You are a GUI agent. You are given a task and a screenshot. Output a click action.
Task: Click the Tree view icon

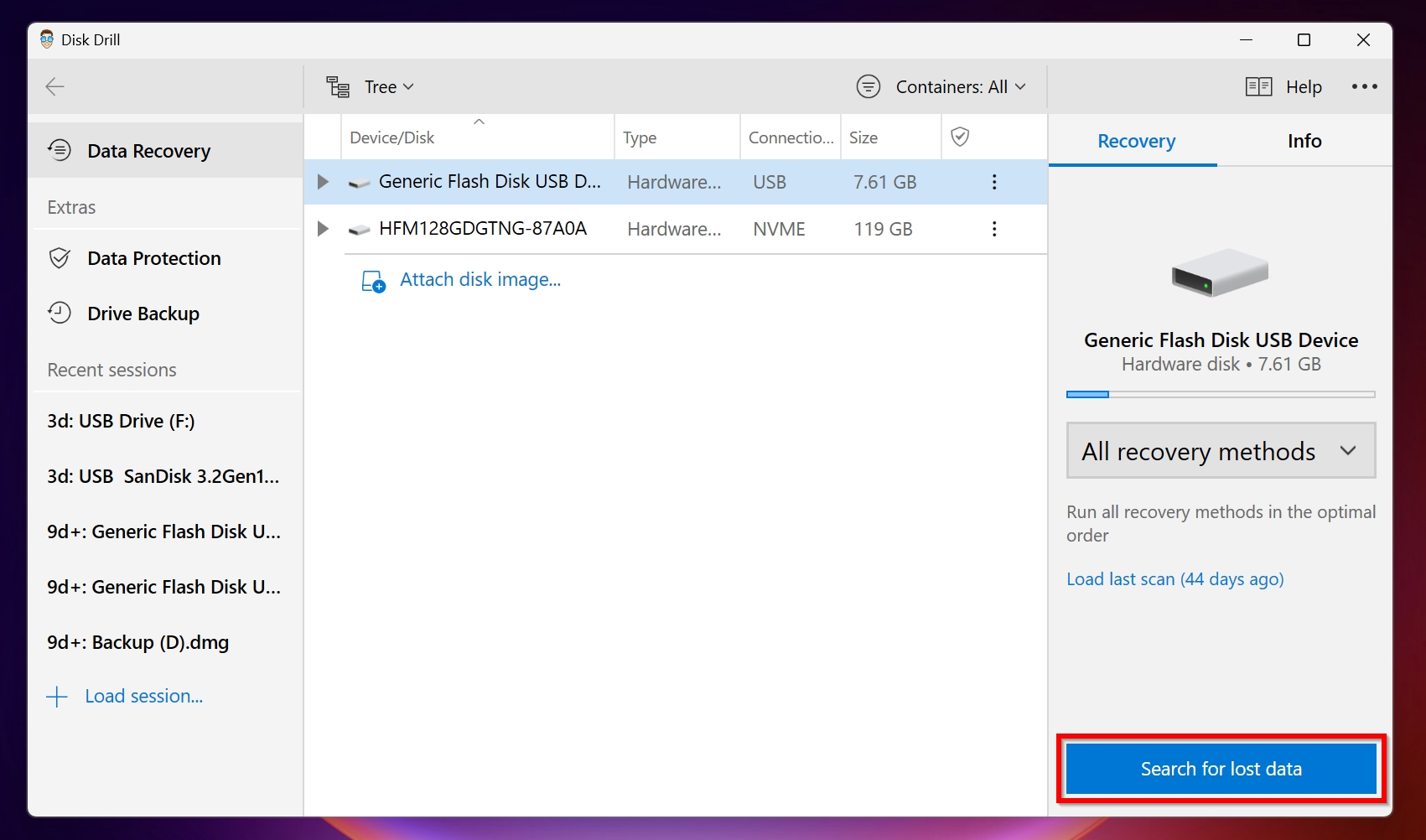[338, 86]
